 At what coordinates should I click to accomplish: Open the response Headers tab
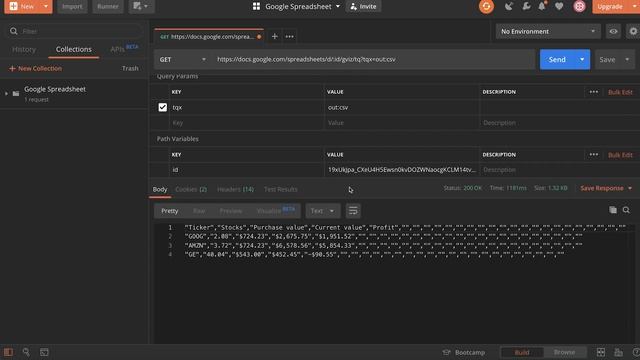pos(235,189)
